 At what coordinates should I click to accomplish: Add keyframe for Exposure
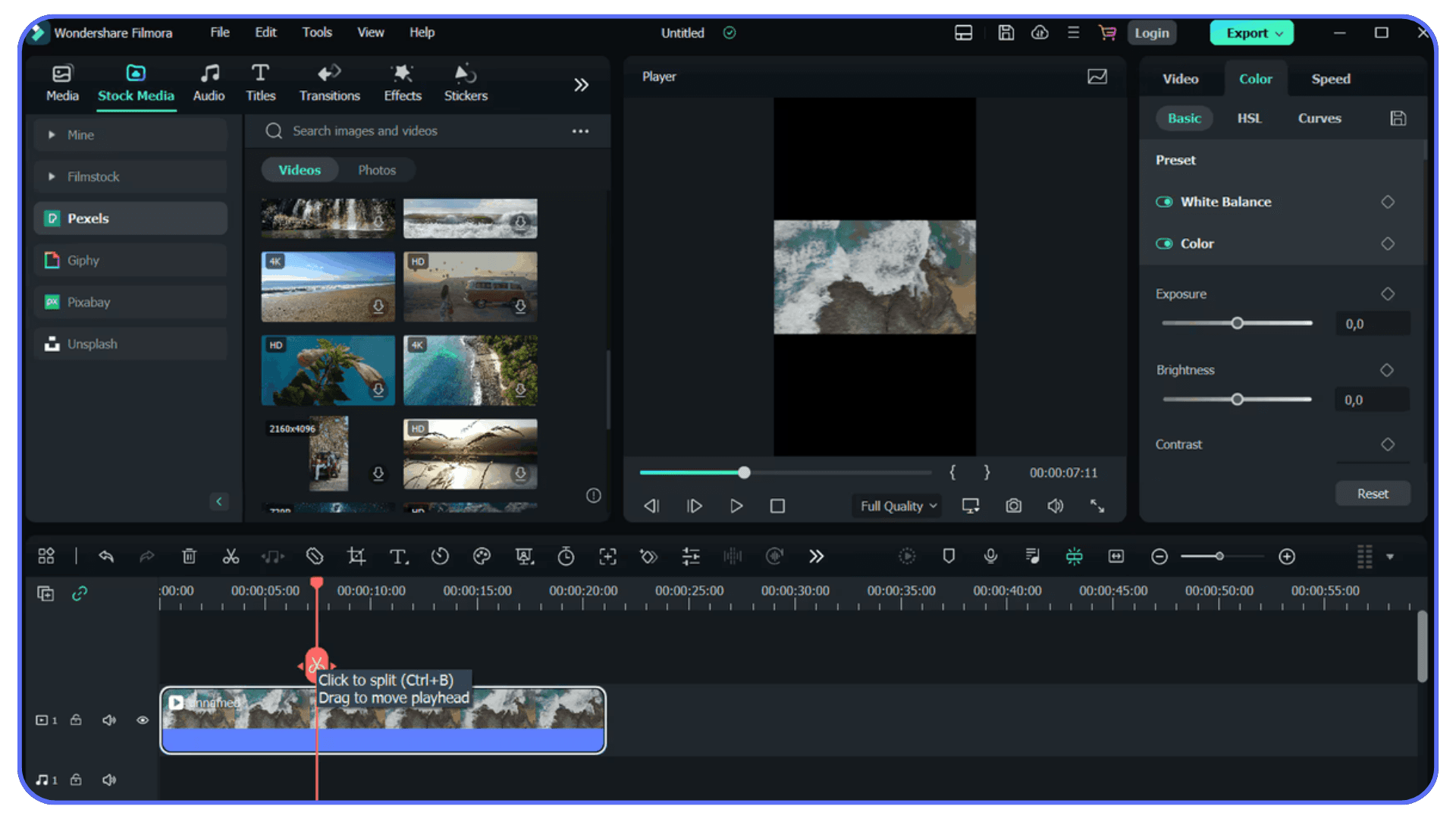click(1387, 293)
